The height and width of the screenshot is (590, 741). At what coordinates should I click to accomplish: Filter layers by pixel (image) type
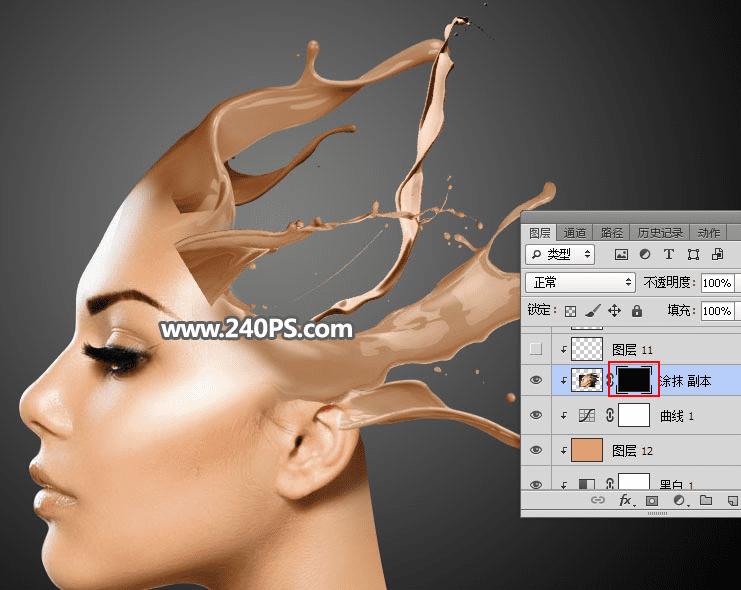(621, 254)
